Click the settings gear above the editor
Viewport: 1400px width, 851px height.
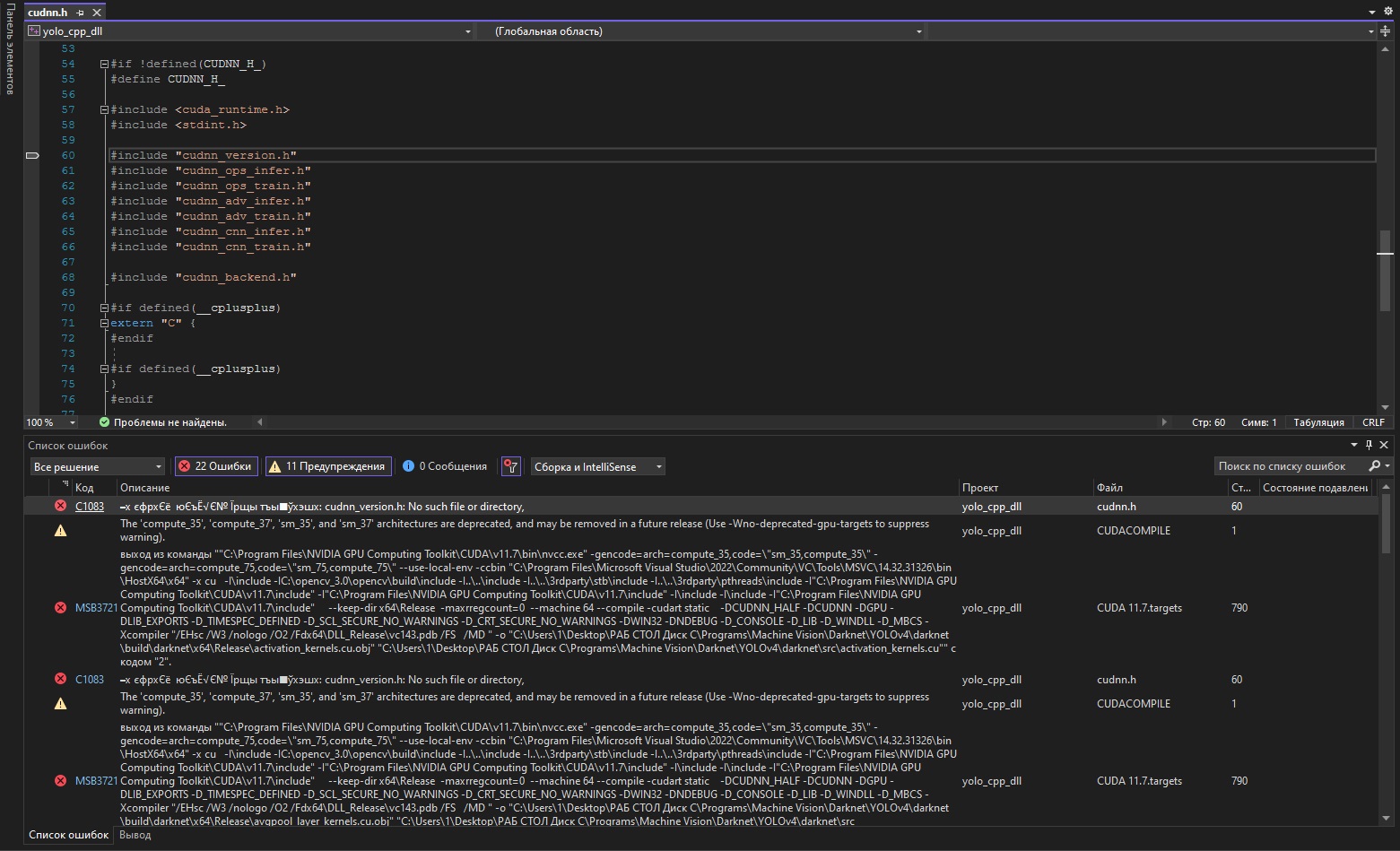point(1387,12)
